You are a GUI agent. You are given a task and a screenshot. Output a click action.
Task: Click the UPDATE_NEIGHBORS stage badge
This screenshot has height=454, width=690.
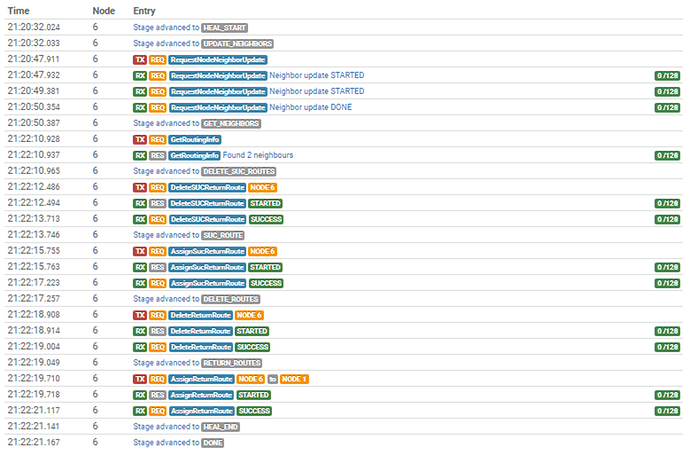click(237, 44)
